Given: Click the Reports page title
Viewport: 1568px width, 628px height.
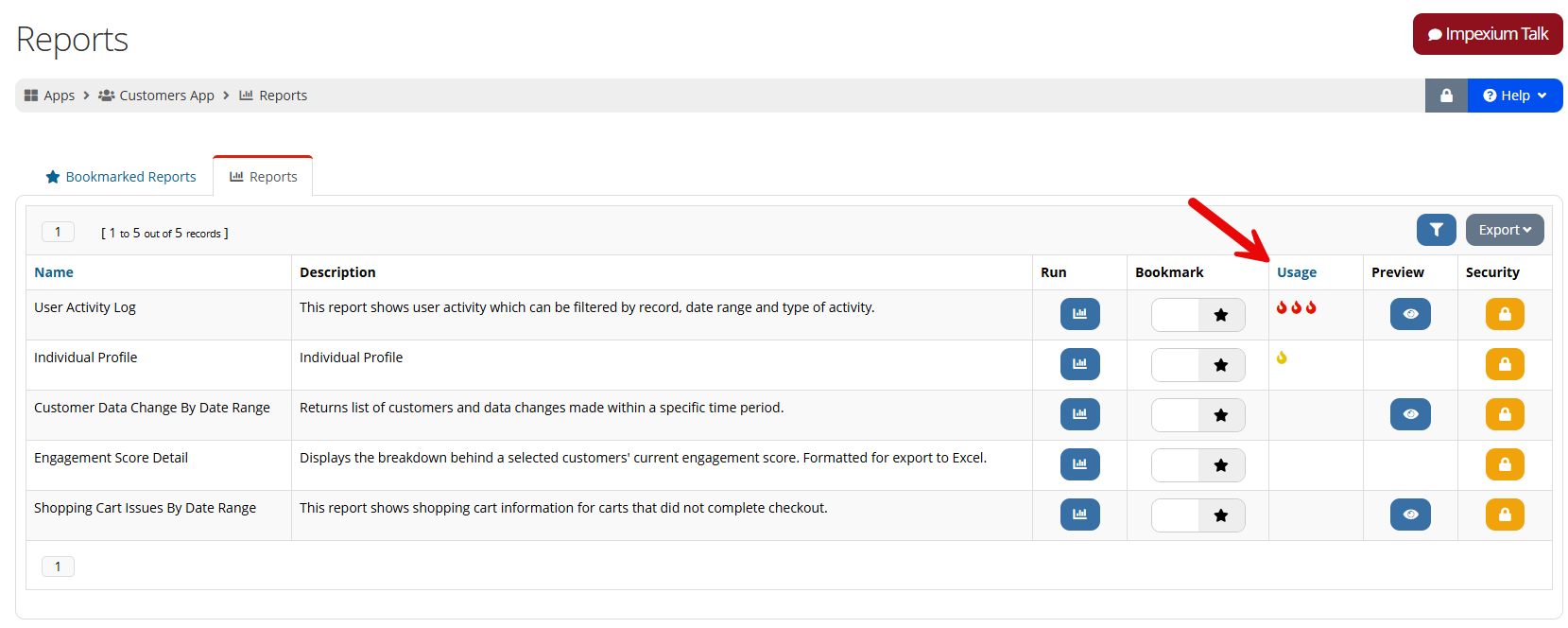Looking at the screenshot, I should tap(72, 40).
